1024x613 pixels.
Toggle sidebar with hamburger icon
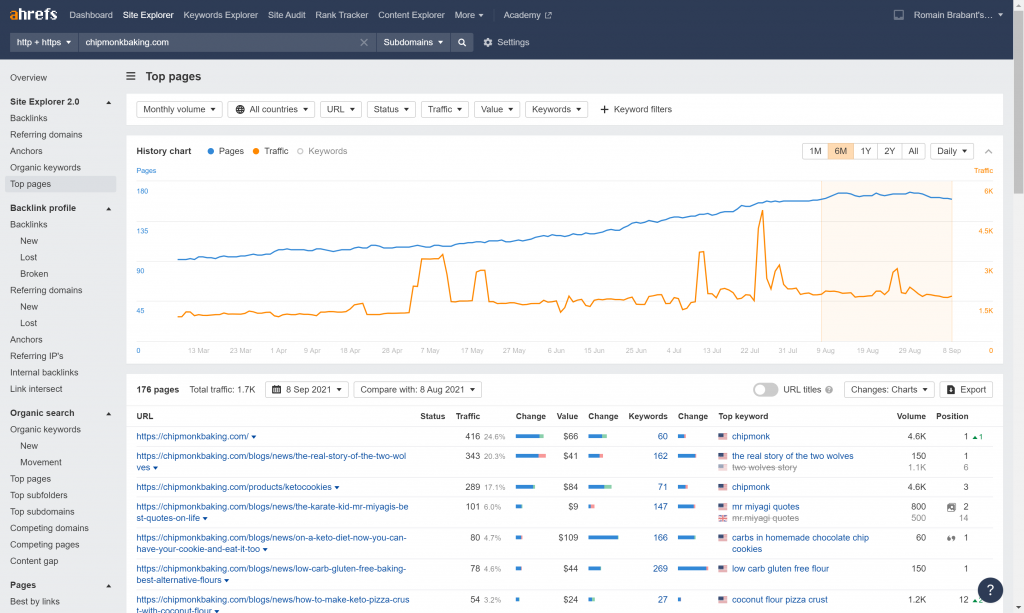(131, 76)
